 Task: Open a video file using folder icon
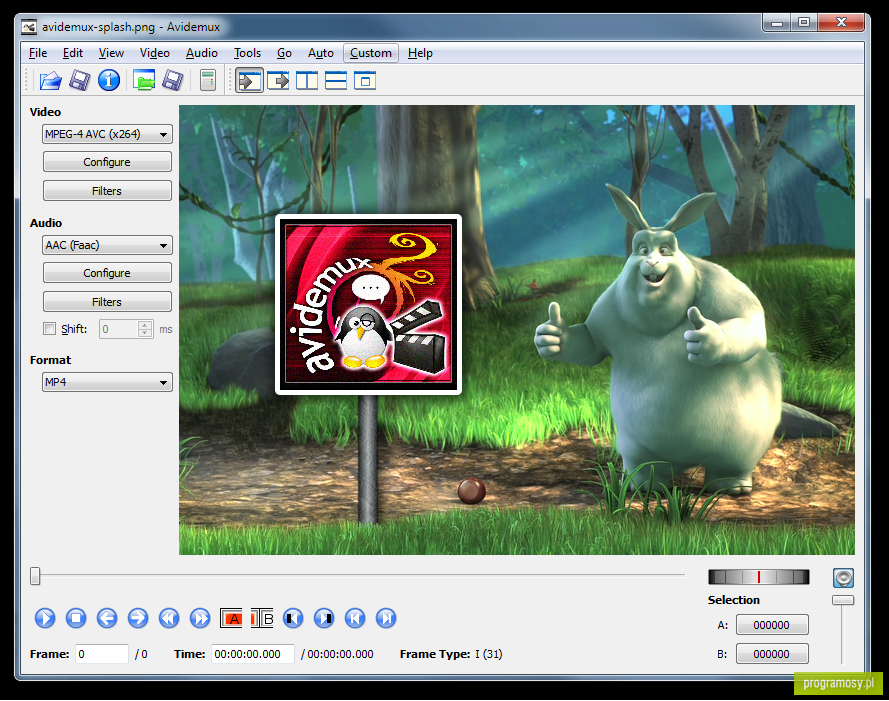tap(50, 81)
